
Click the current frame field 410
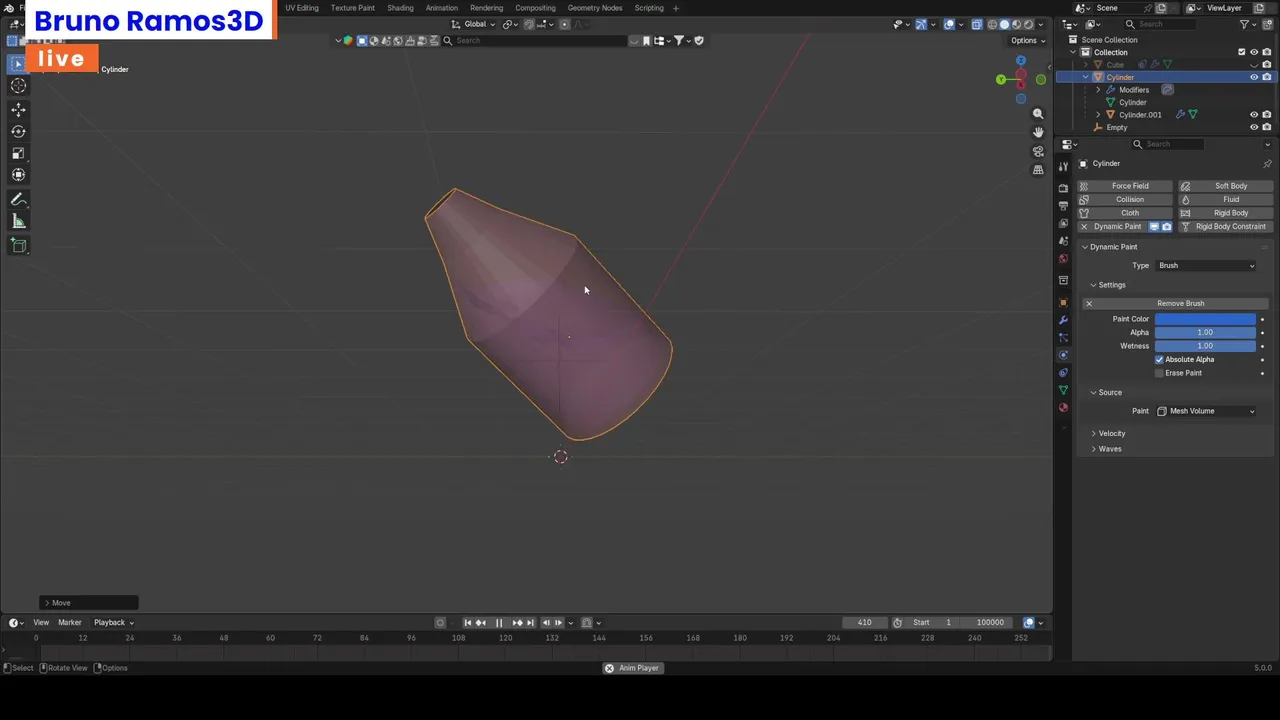click(x=864, y=623)
